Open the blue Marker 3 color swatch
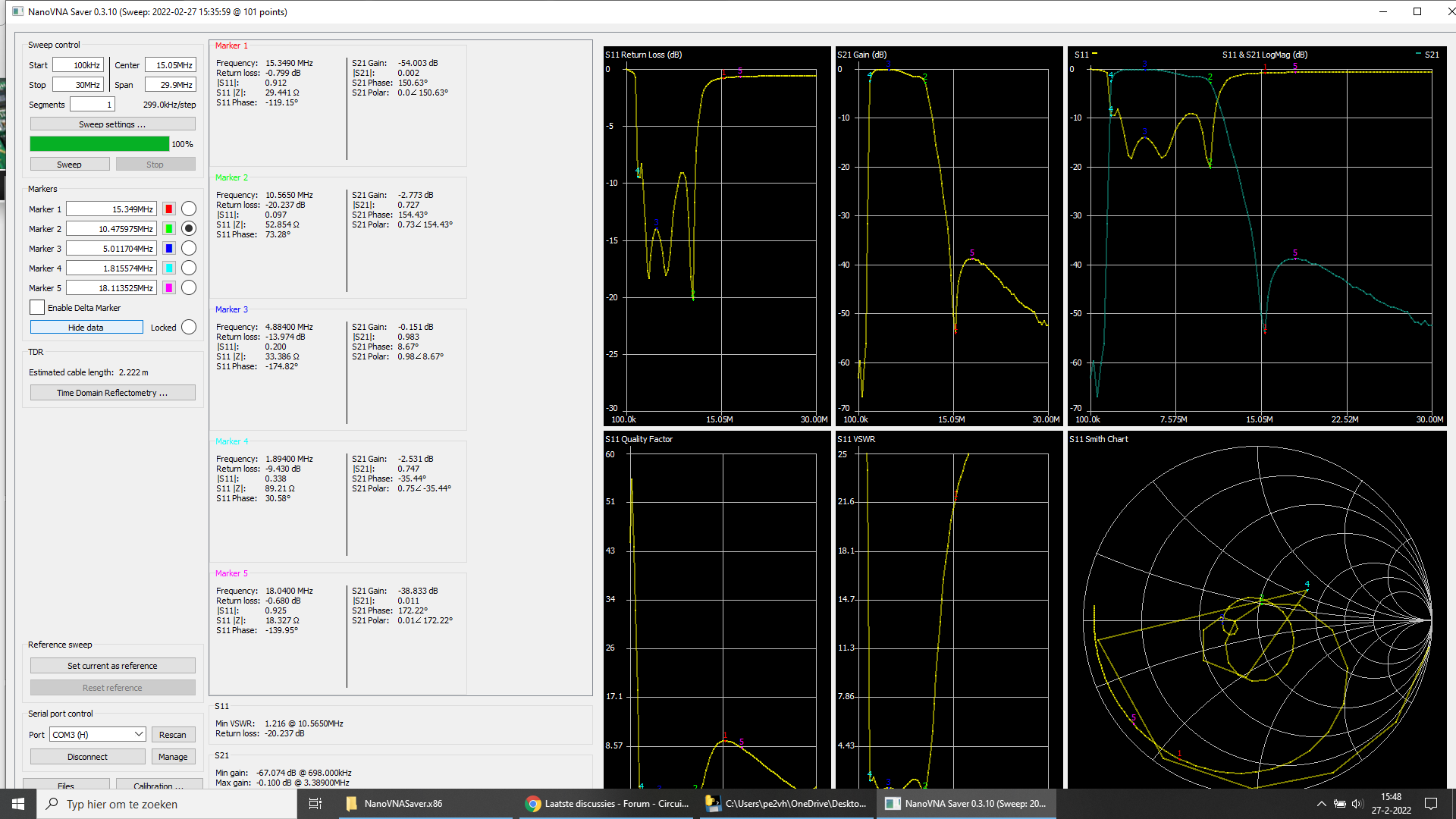Image resolution: width=1456 pixels, height=819 pixels. [169, 248]
